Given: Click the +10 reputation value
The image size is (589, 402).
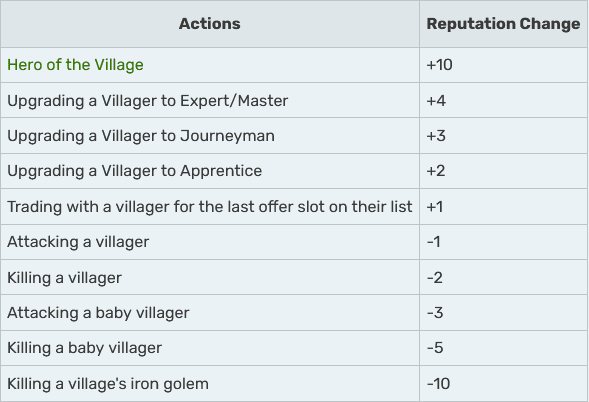Looking at the screenshot, I should (439, 65).
